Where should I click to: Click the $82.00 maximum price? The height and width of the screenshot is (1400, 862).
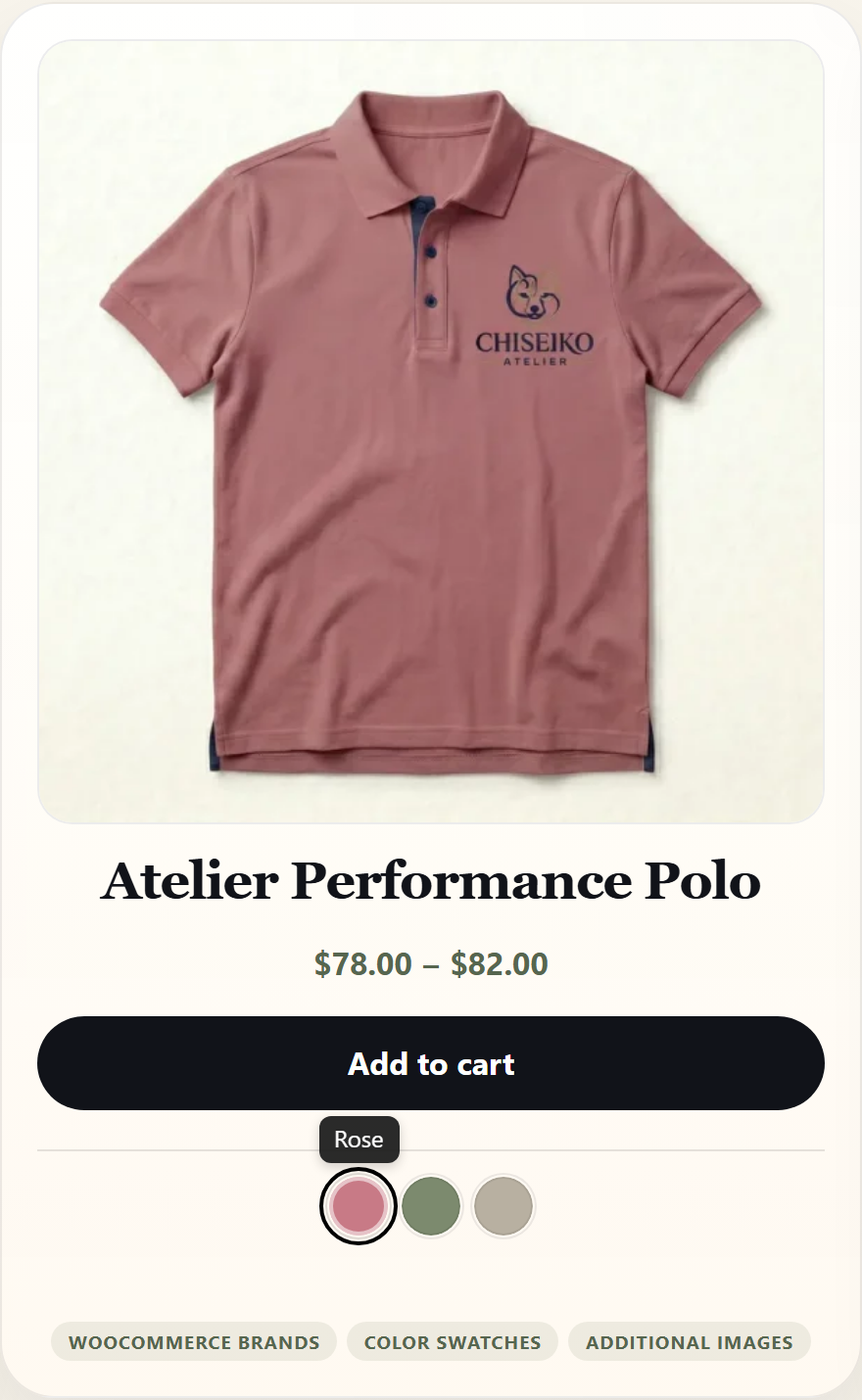point(500,963)
